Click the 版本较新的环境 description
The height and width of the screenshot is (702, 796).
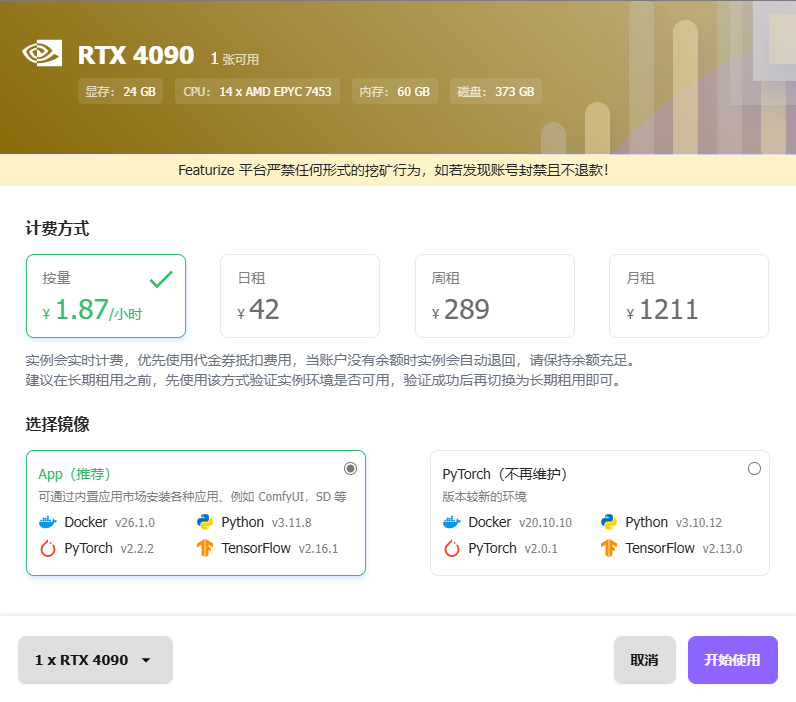pyautogui.click(x=484, y=496)
